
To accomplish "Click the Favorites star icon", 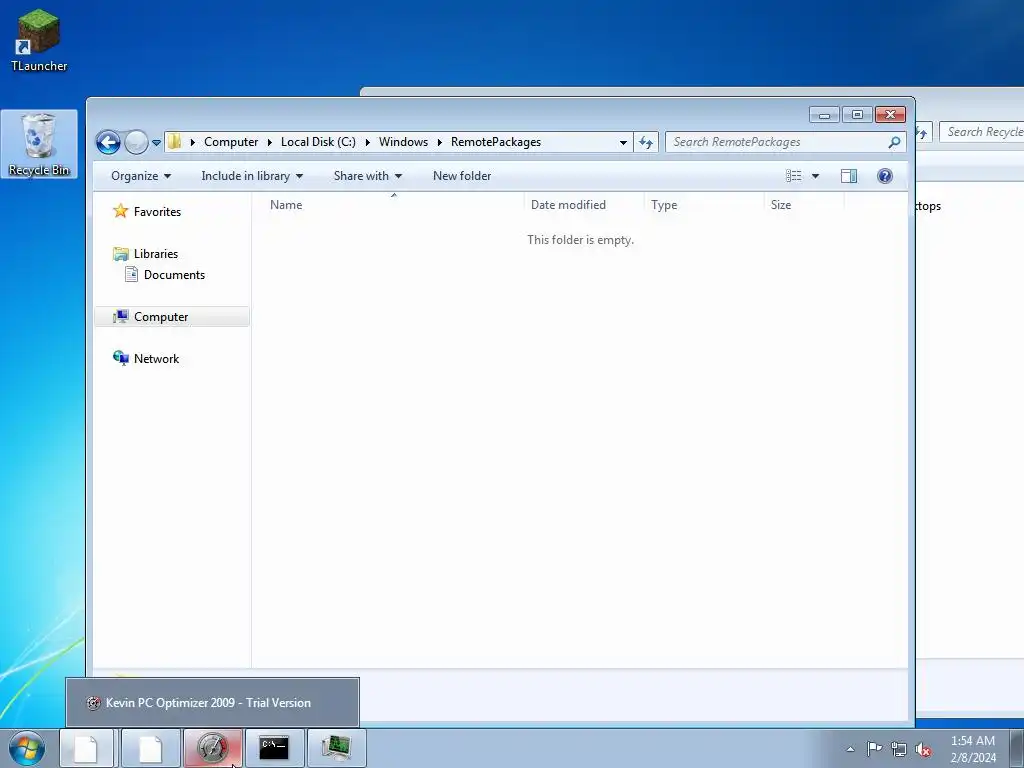I will [x=120, y=211].
